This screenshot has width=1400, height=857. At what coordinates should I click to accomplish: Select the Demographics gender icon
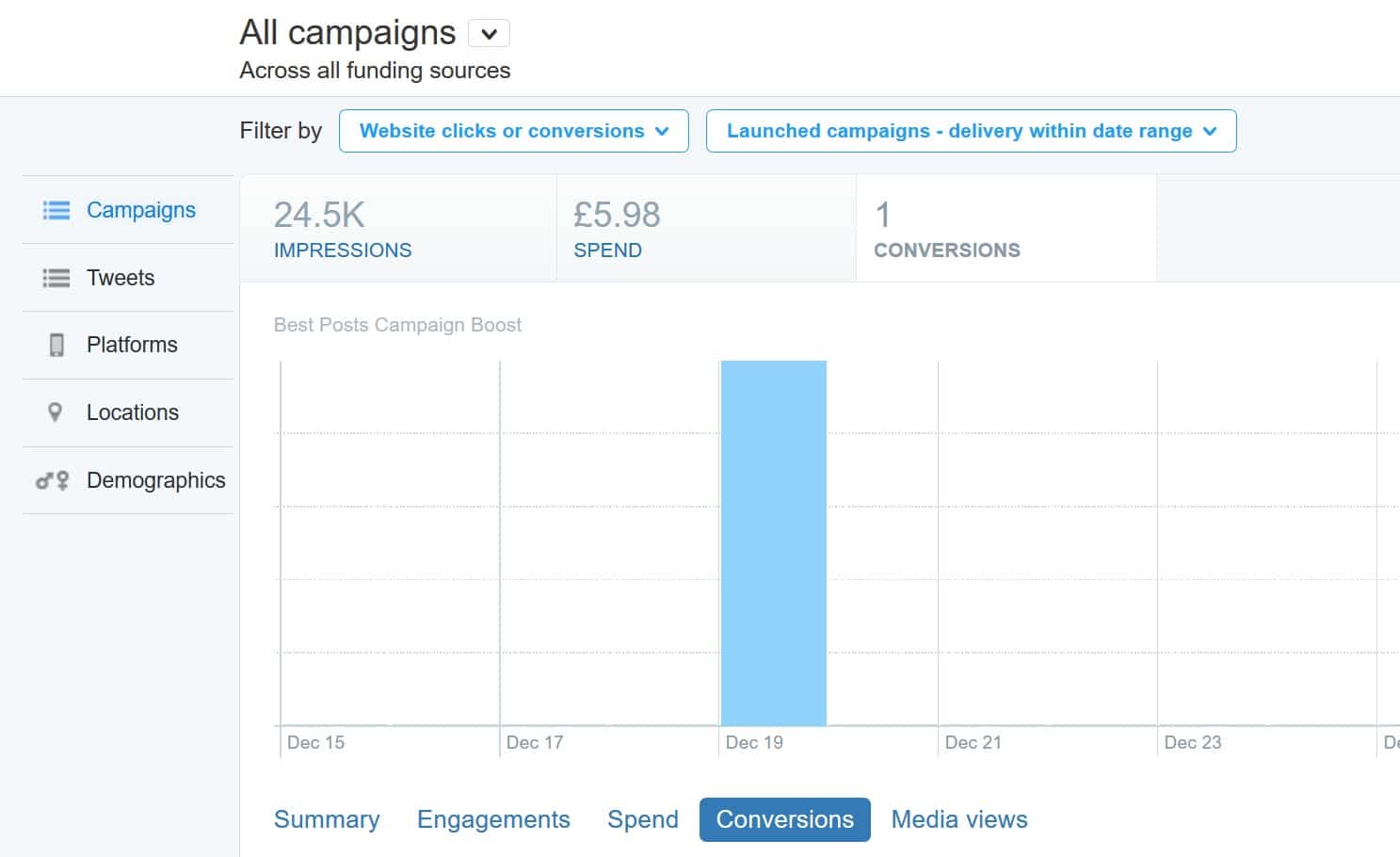point(52,480)
